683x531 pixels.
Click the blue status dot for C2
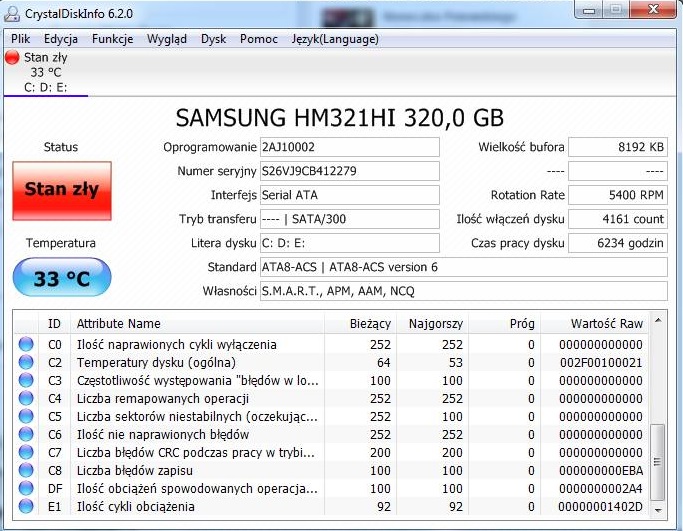coord(26,362)
